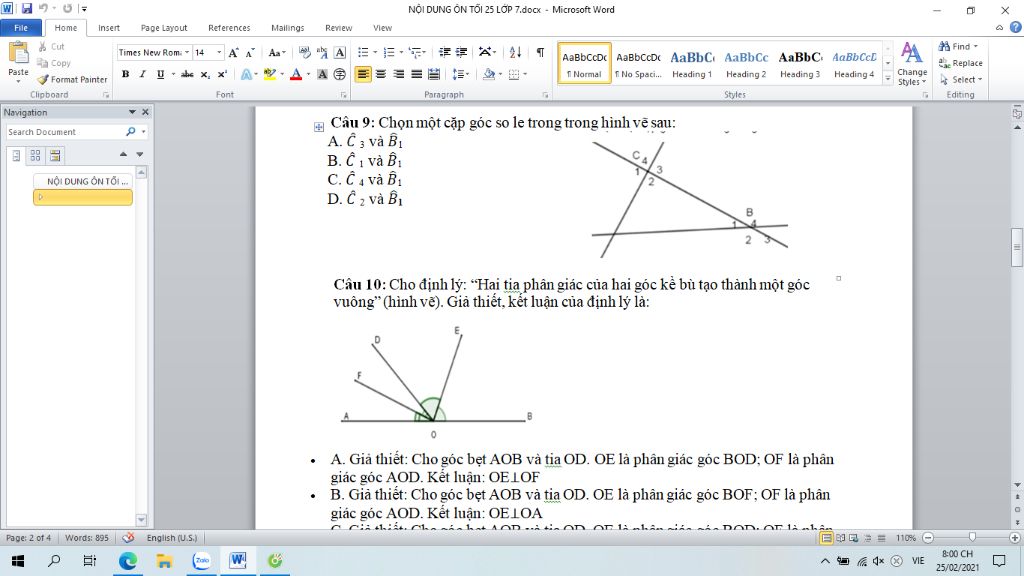This screenshot has width=1024, height=576.
Task: Switch to the References tab
Action: [229, 27]
